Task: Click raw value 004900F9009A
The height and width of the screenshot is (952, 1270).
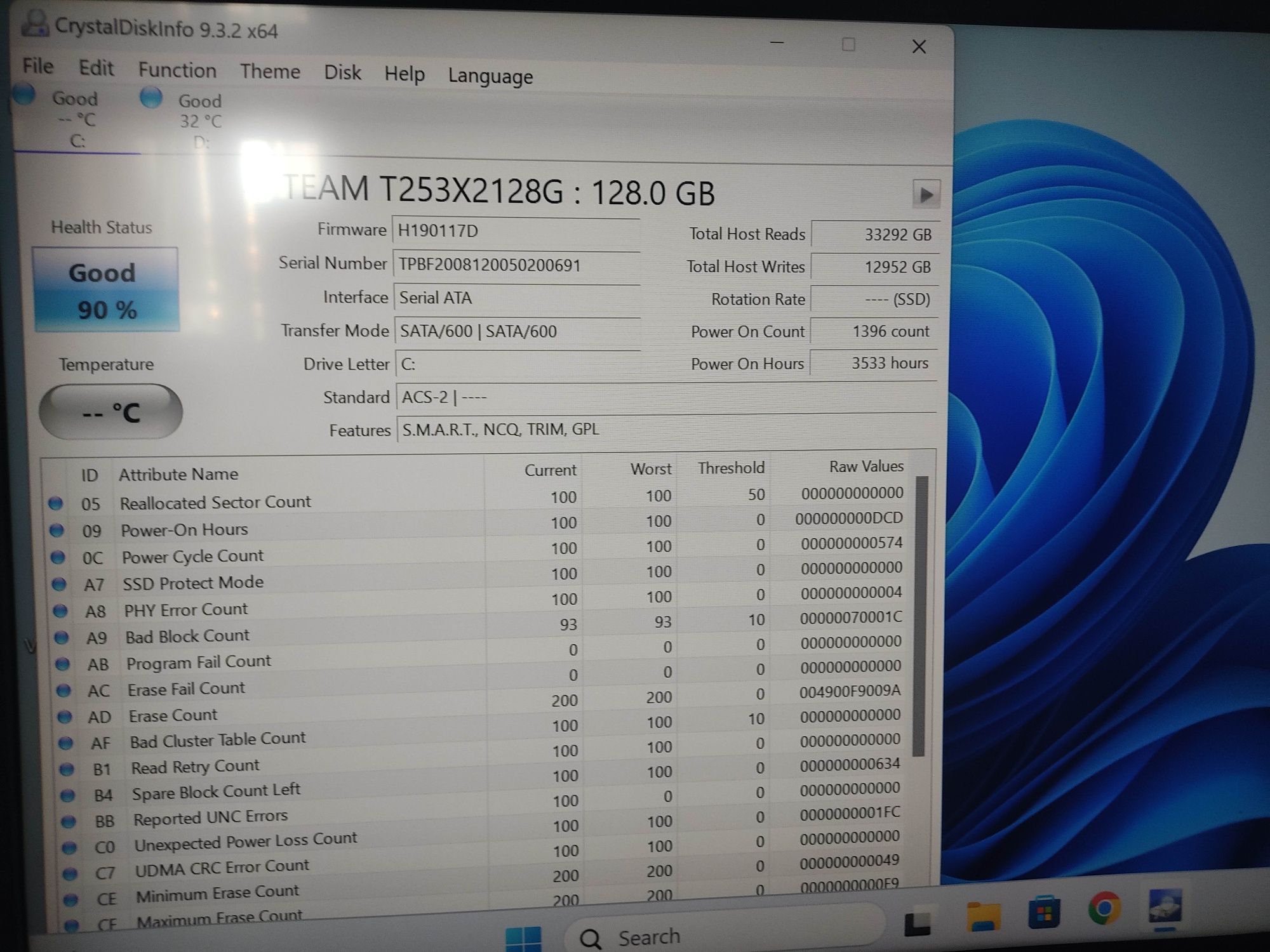Action: (850, 691)
